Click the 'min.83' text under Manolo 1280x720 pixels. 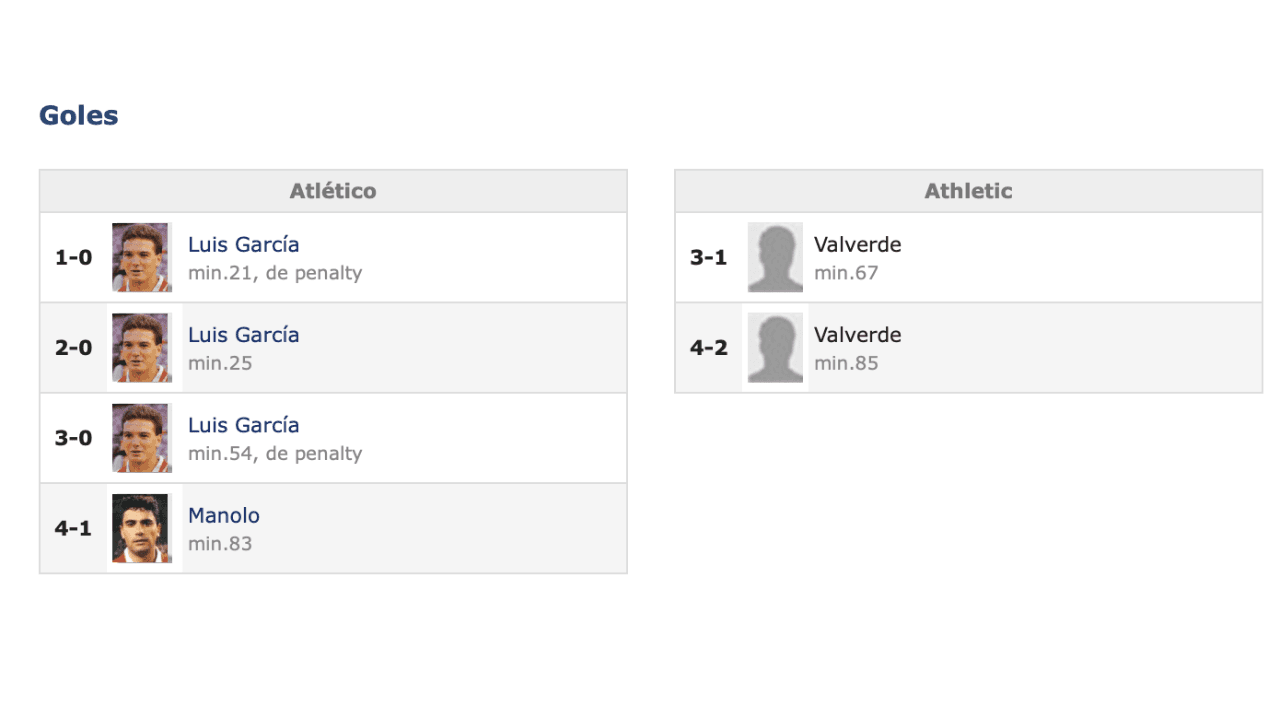tap(220, 544)
